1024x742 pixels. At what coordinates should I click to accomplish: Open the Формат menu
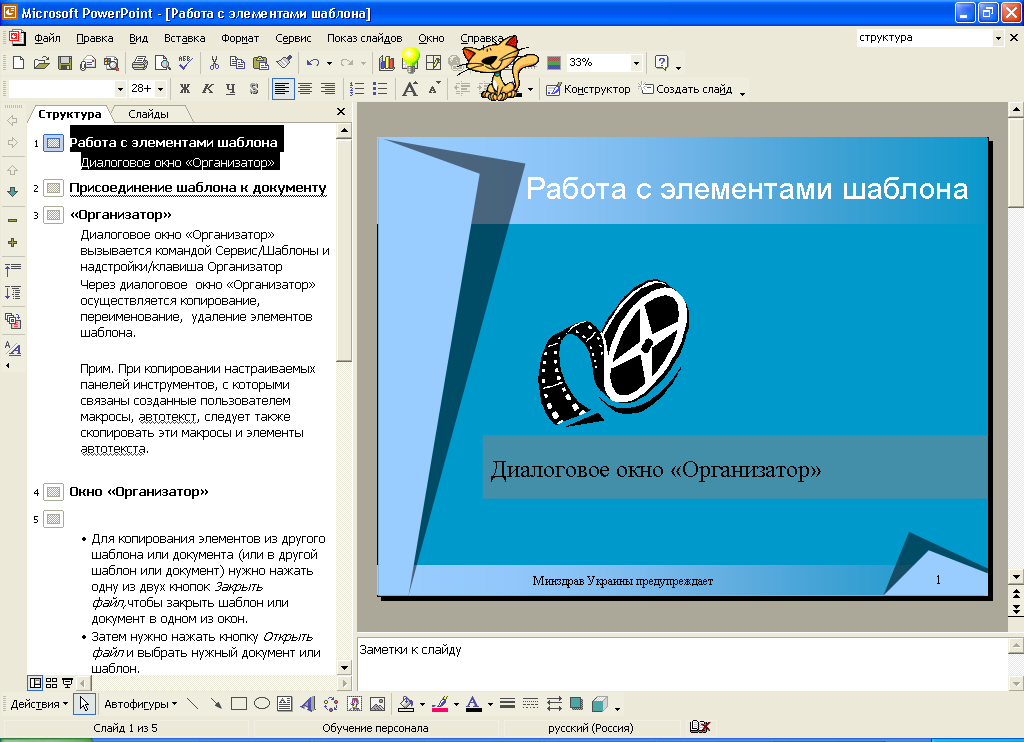point(240,39)
